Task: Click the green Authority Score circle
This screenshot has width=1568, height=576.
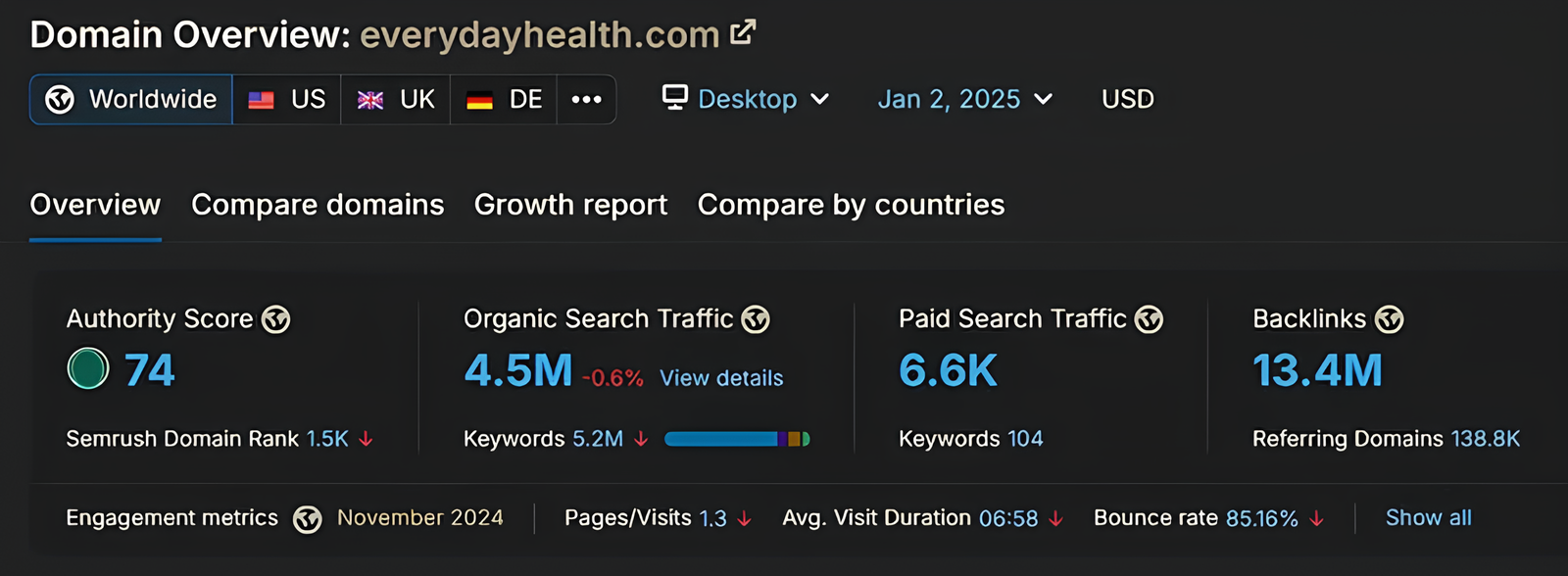Action: point(88,369)
